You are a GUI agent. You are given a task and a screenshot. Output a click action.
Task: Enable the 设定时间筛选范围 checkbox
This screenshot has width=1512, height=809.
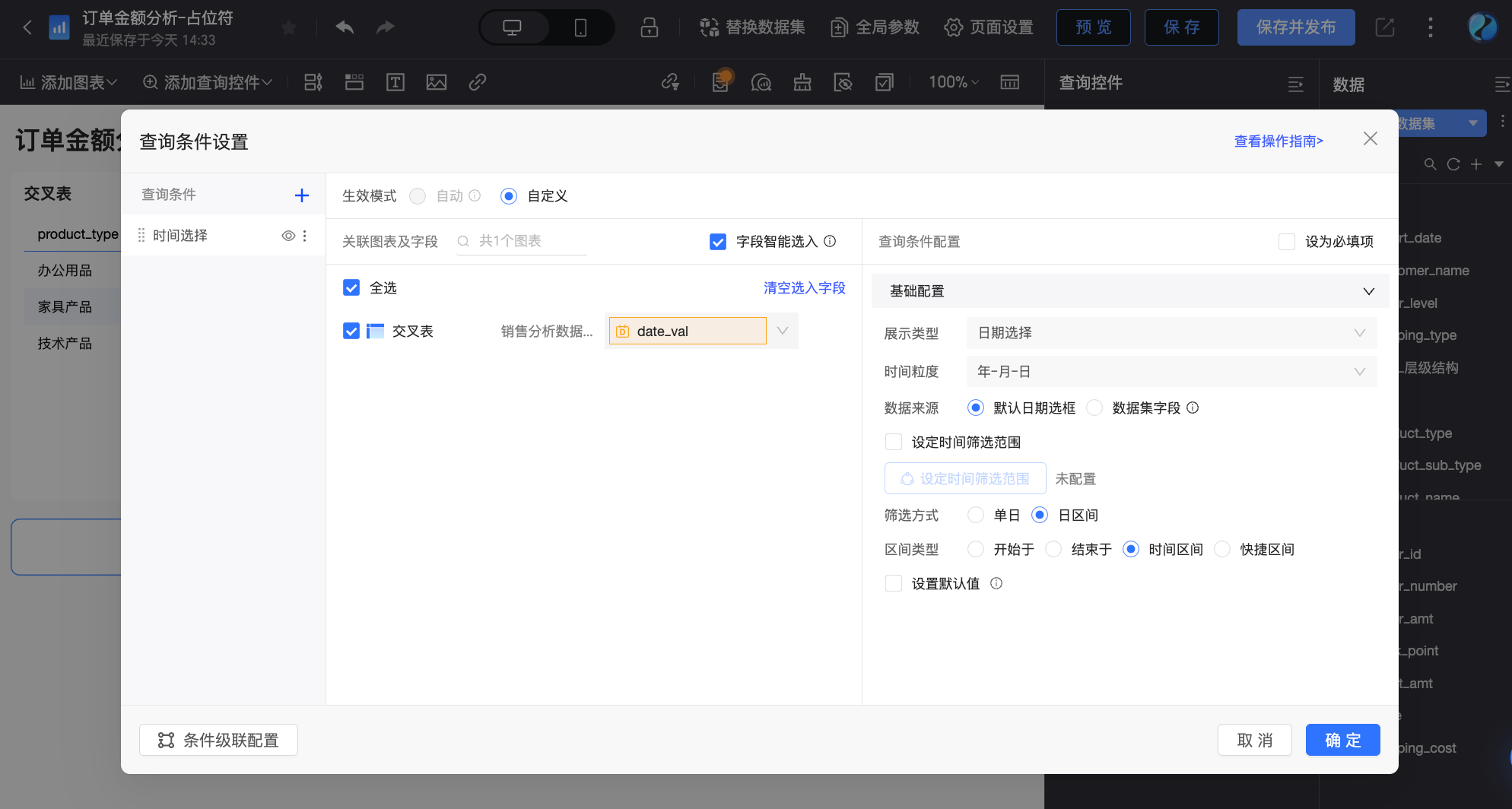coord(893,441)
